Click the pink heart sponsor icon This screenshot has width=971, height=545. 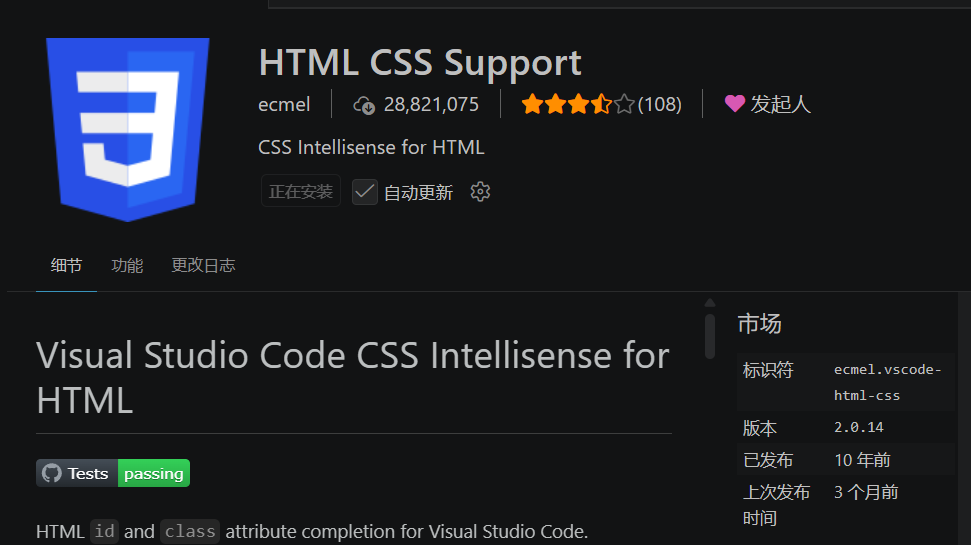point(734,103)
